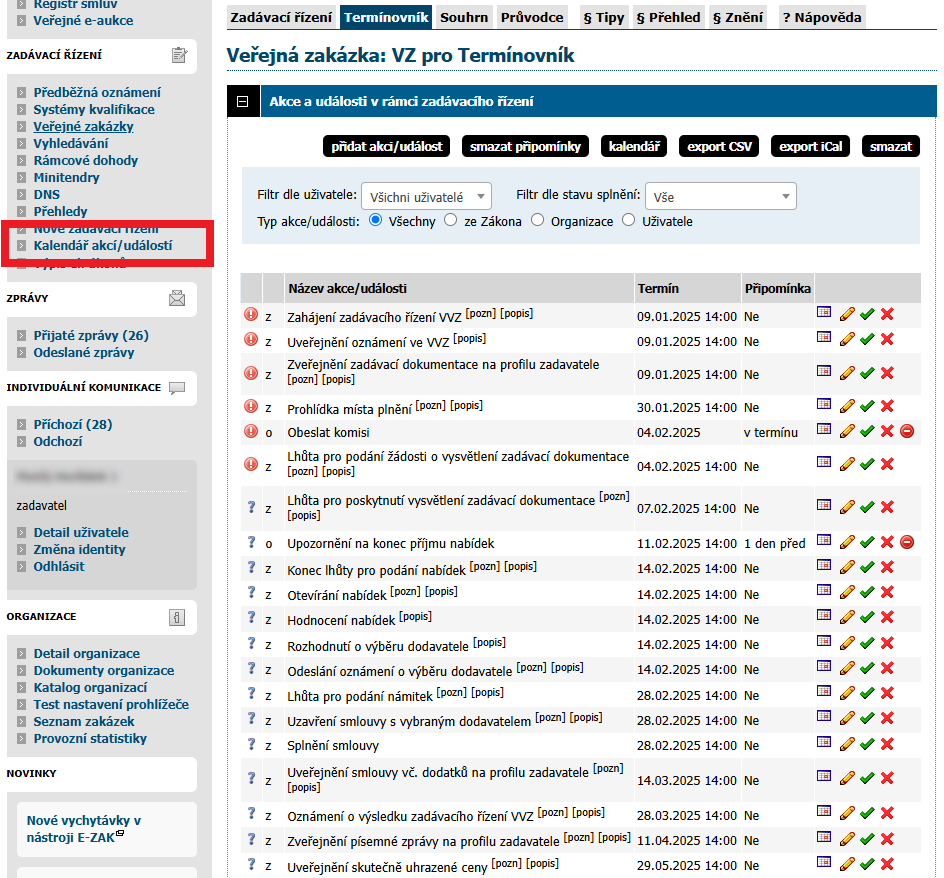Click green checkmark for Prohlídka místa plnění
944x878 pixels.
point(867,407)
